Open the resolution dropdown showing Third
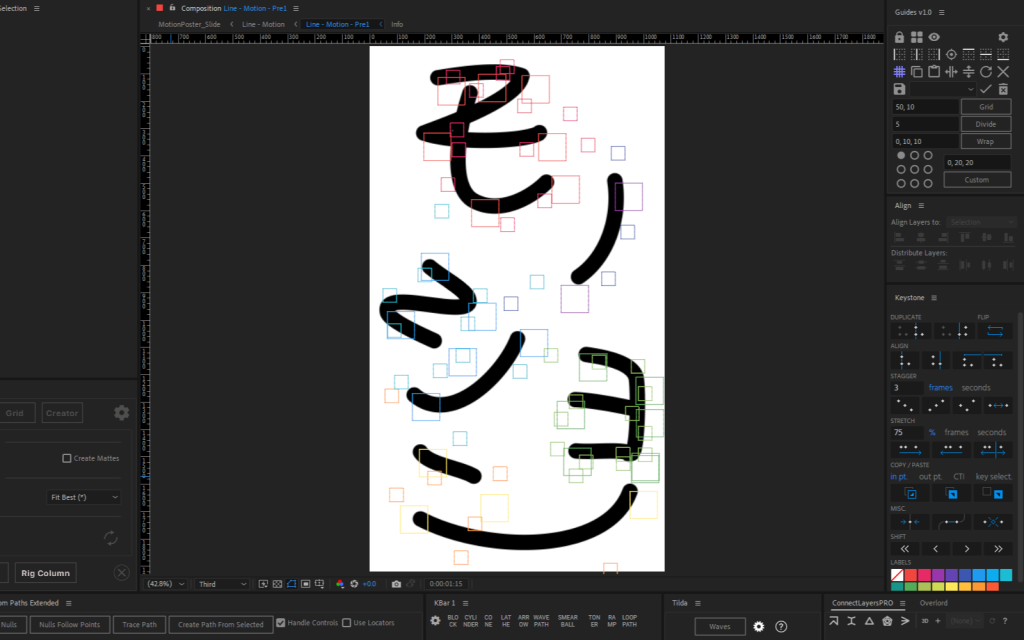Screen dimensions: 1024x640 tap(222, 584)
